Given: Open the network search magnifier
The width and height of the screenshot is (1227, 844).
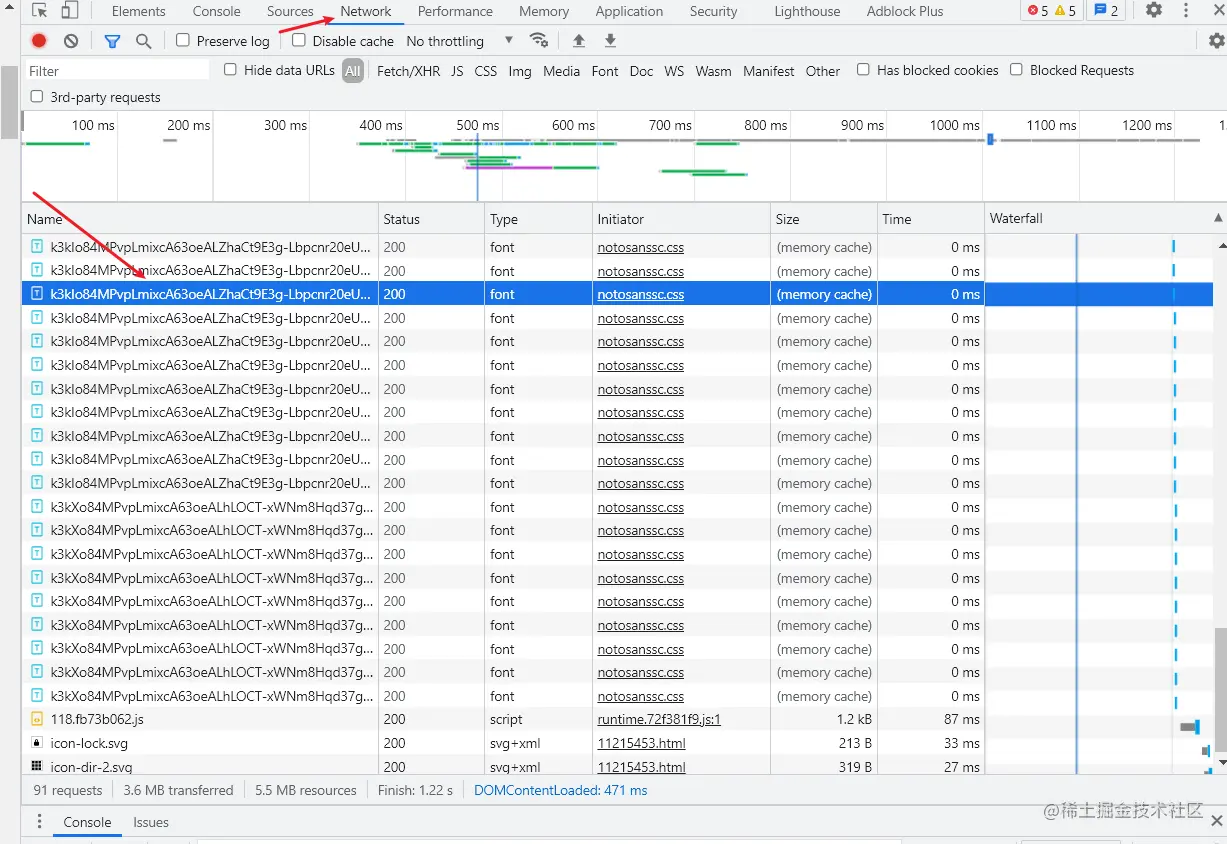Looking at the screenshot, I should 144,41.
